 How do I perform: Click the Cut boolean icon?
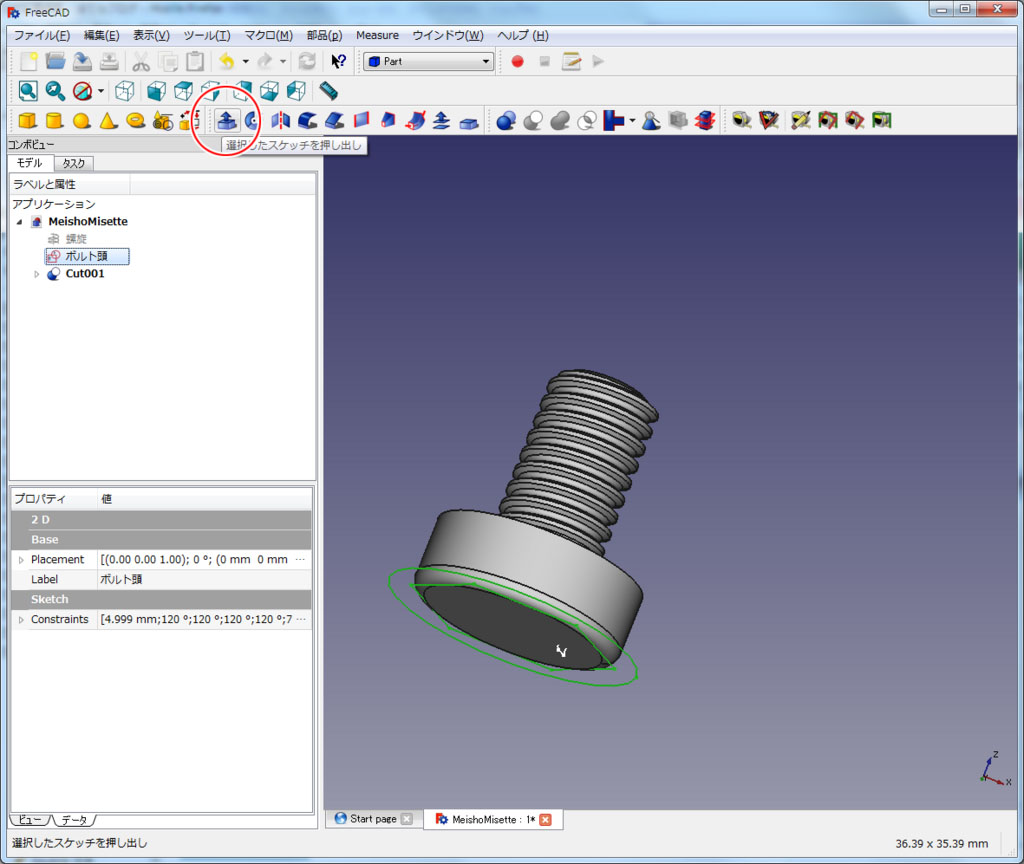click(534, 120)
